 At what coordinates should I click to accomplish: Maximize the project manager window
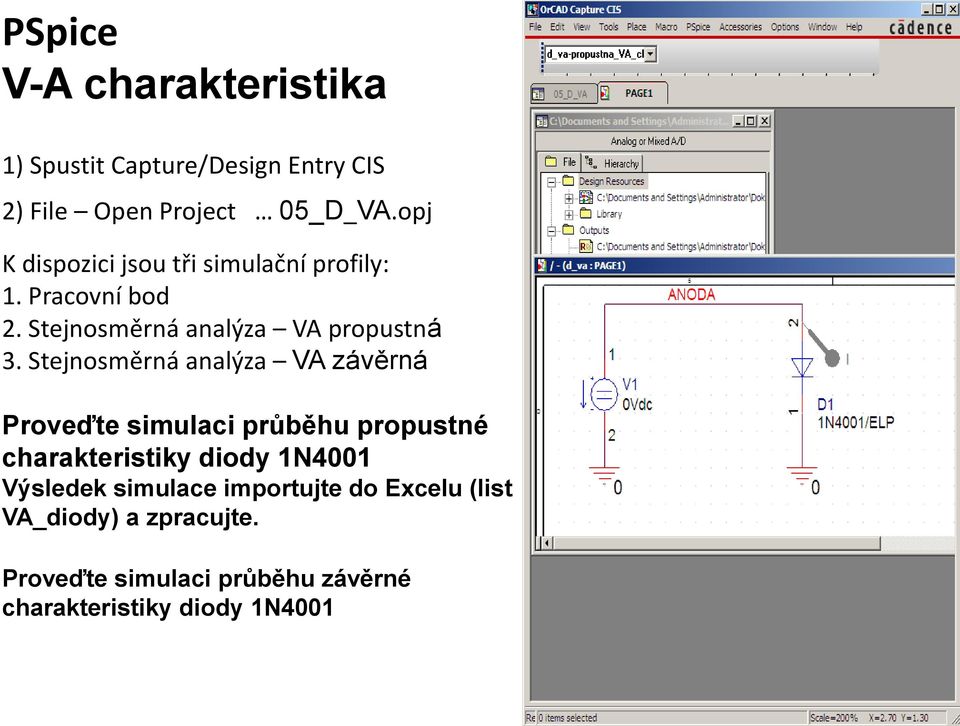[x=751, y=121]
